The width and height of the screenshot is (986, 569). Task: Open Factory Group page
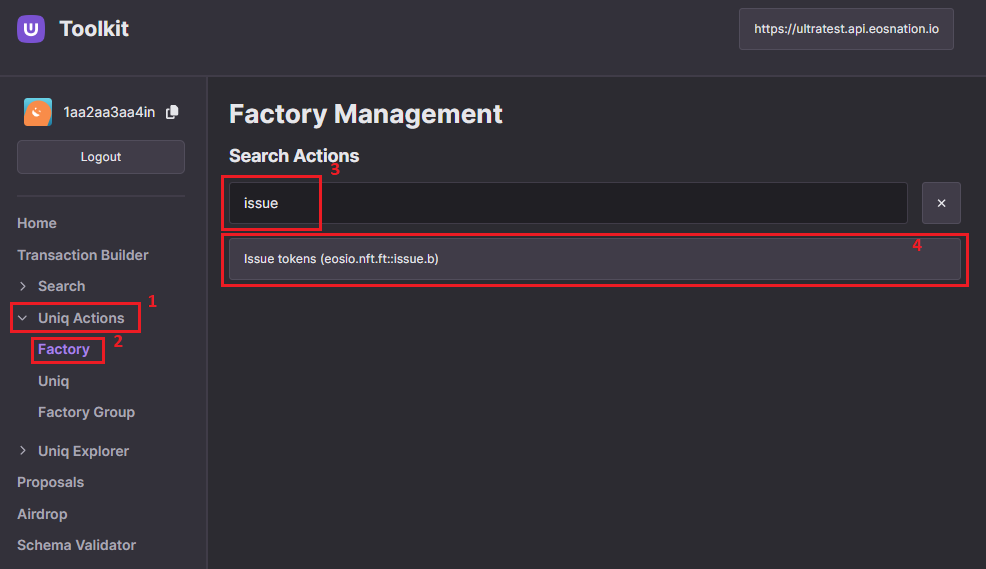tap(86, 412)
